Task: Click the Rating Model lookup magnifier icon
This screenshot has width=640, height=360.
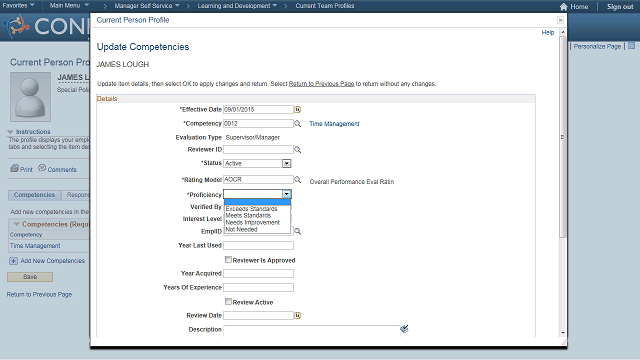Action: coord(298,180)
